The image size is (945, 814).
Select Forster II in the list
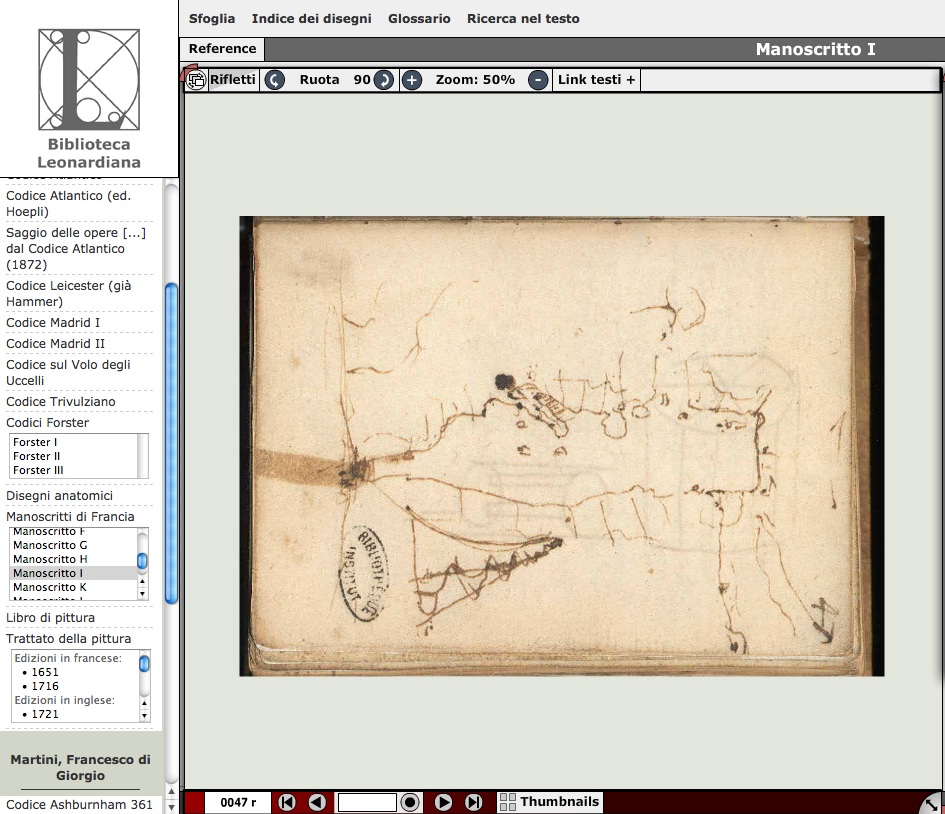click(37, 456)
